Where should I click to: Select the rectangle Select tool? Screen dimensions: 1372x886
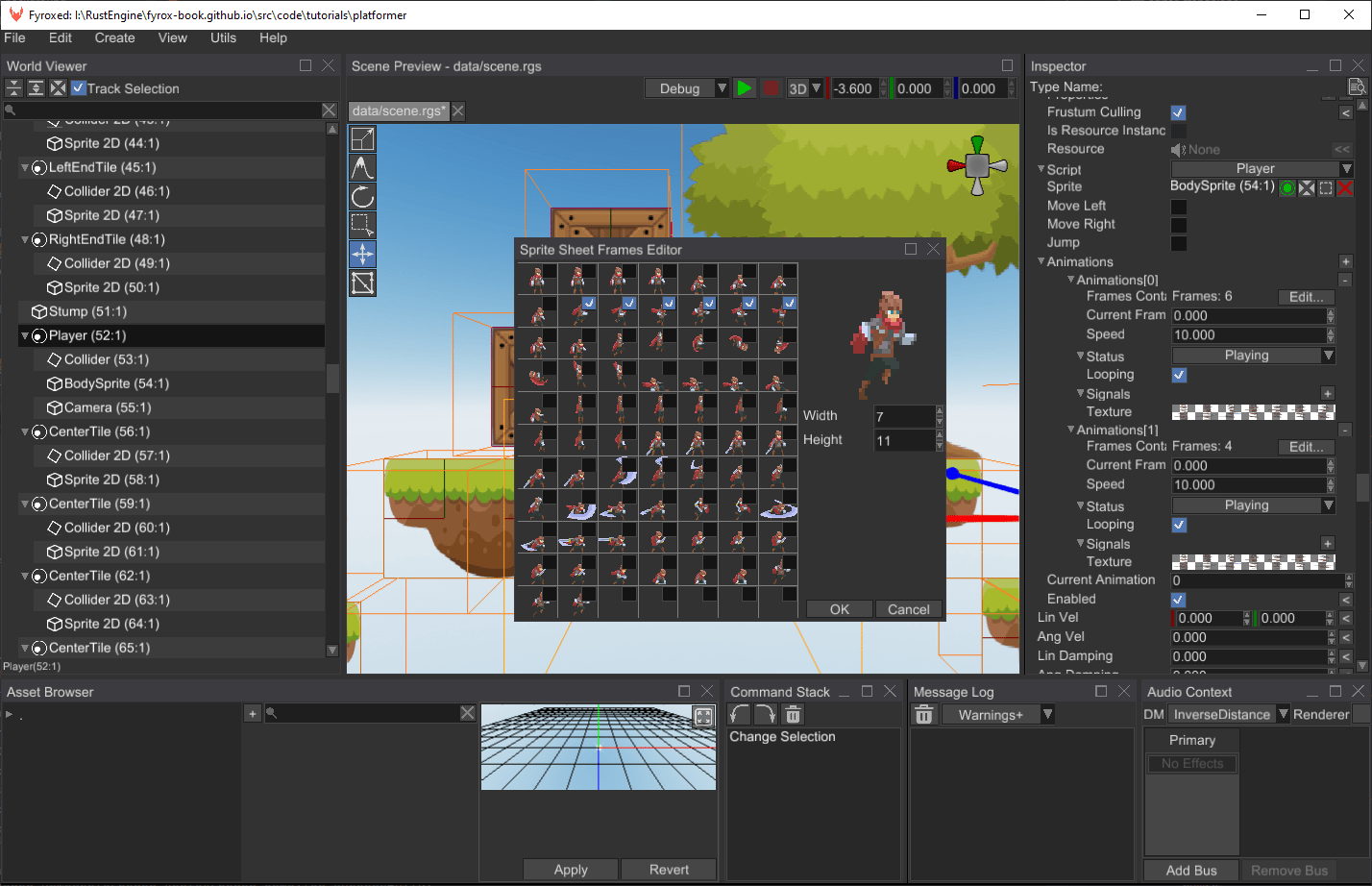tap(362, 225)
